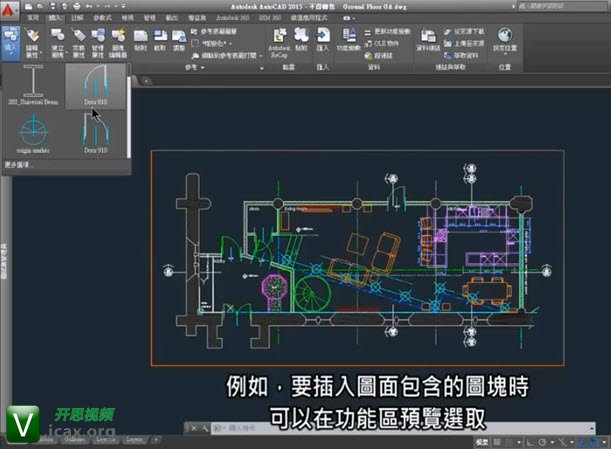611x449 pixels.
Task: Click the Import icon in ribbon
Action: tap(323, 41)
